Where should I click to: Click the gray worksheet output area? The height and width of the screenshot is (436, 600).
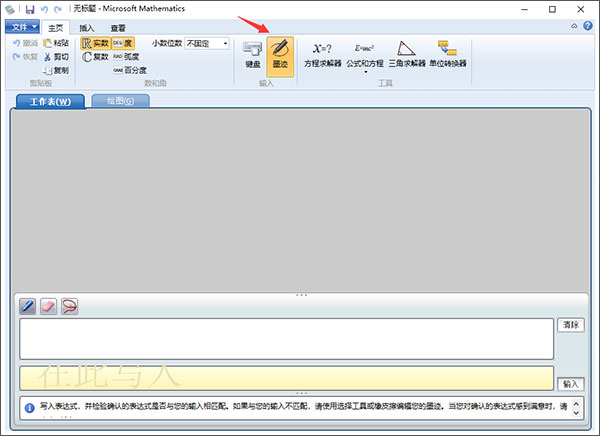300,201
